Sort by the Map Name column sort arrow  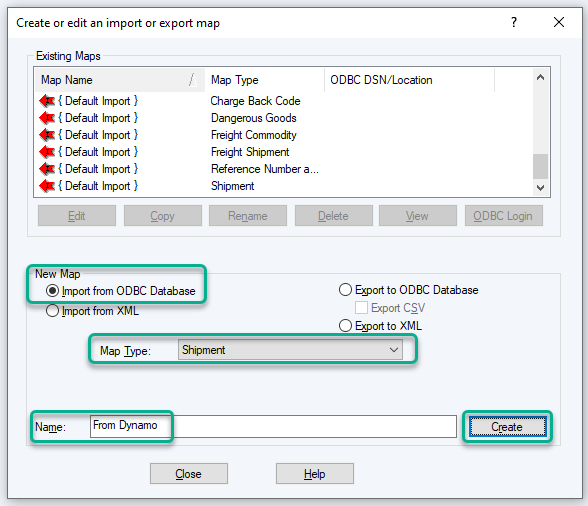(193, 80)
